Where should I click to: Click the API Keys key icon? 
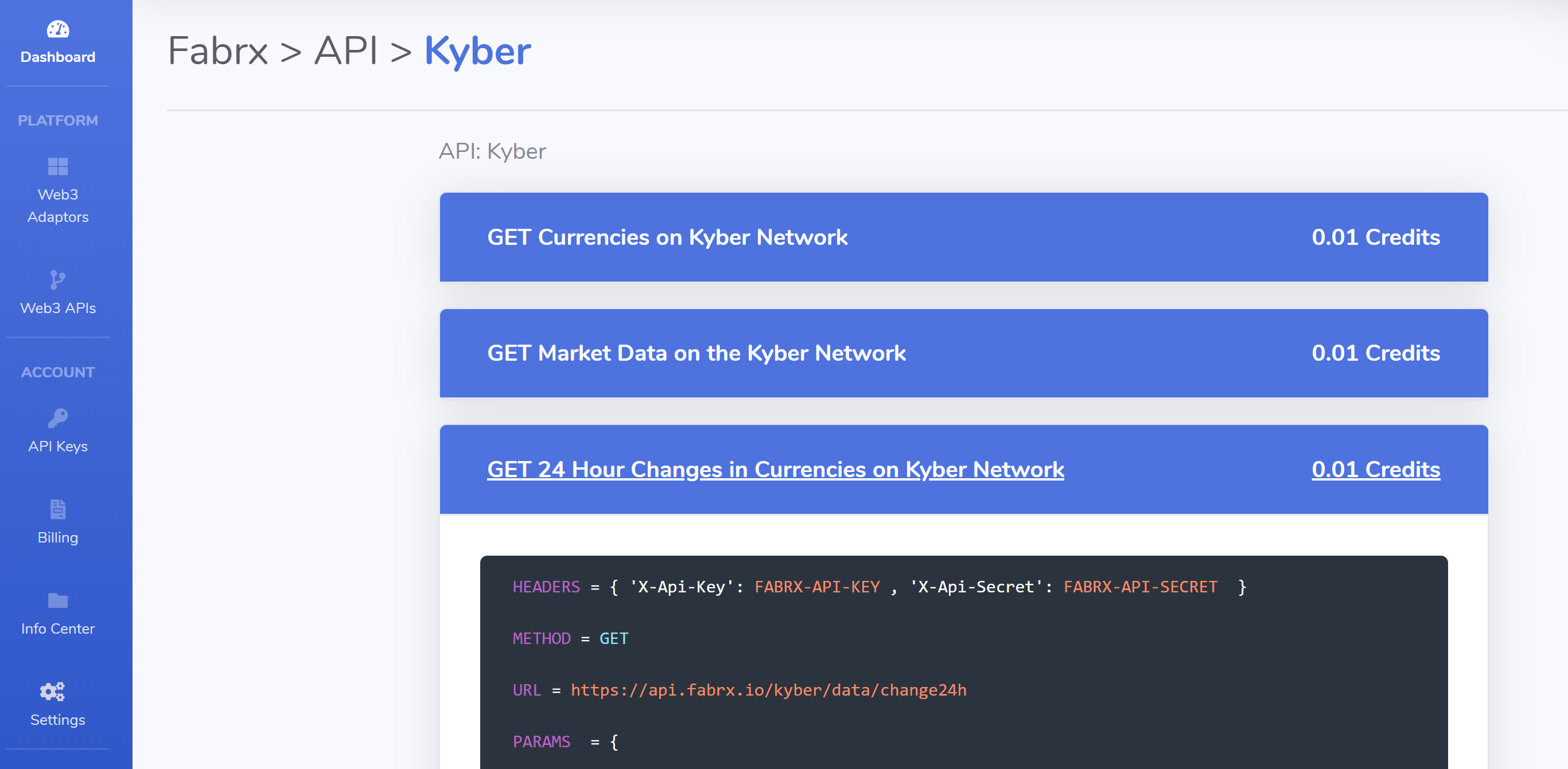pyautogui.click(x=58, y=418)
